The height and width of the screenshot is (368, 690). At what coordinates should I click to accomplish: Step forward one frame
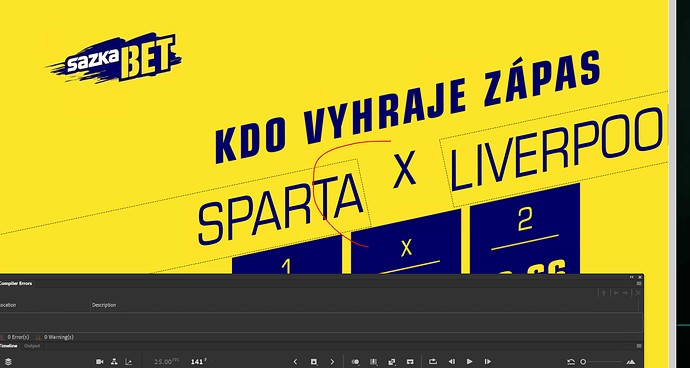(488, 362)
